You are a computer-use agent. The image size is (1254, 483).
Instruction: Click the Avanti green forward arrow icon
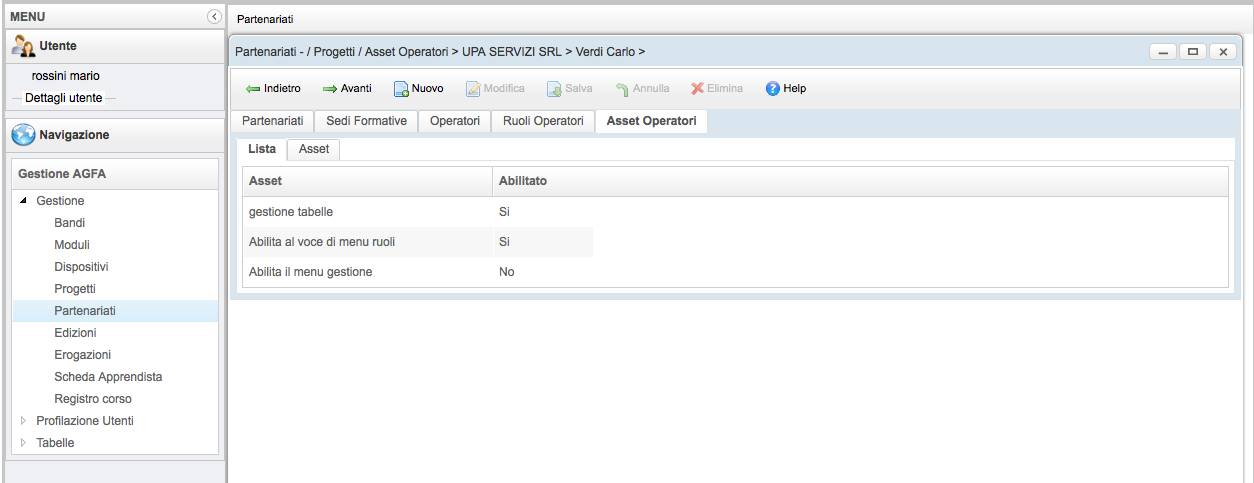[x=330, y=89]
